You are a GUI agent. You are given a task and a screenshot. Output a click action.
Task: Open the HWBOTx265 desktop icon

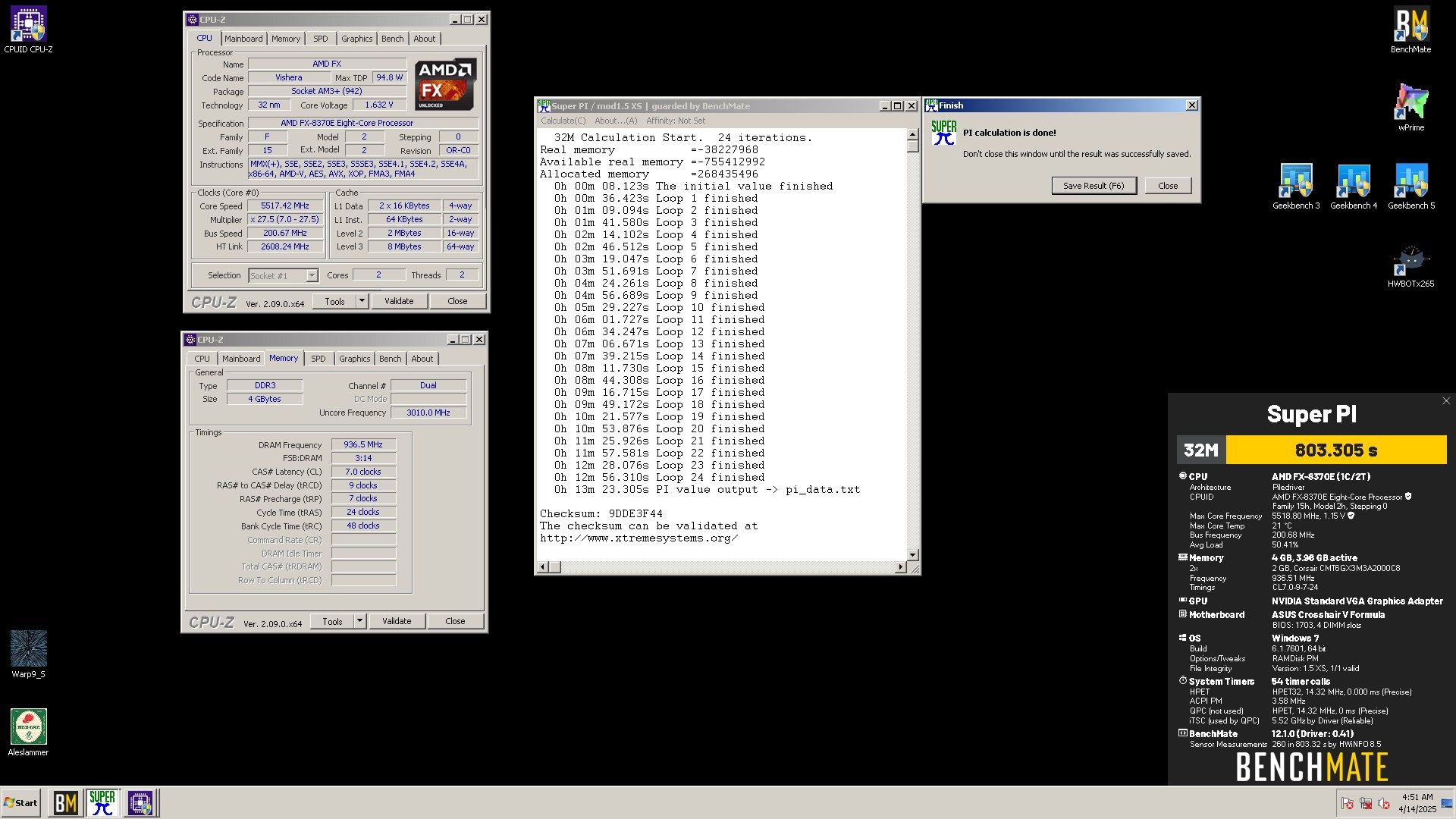[x=1410, y=265]
